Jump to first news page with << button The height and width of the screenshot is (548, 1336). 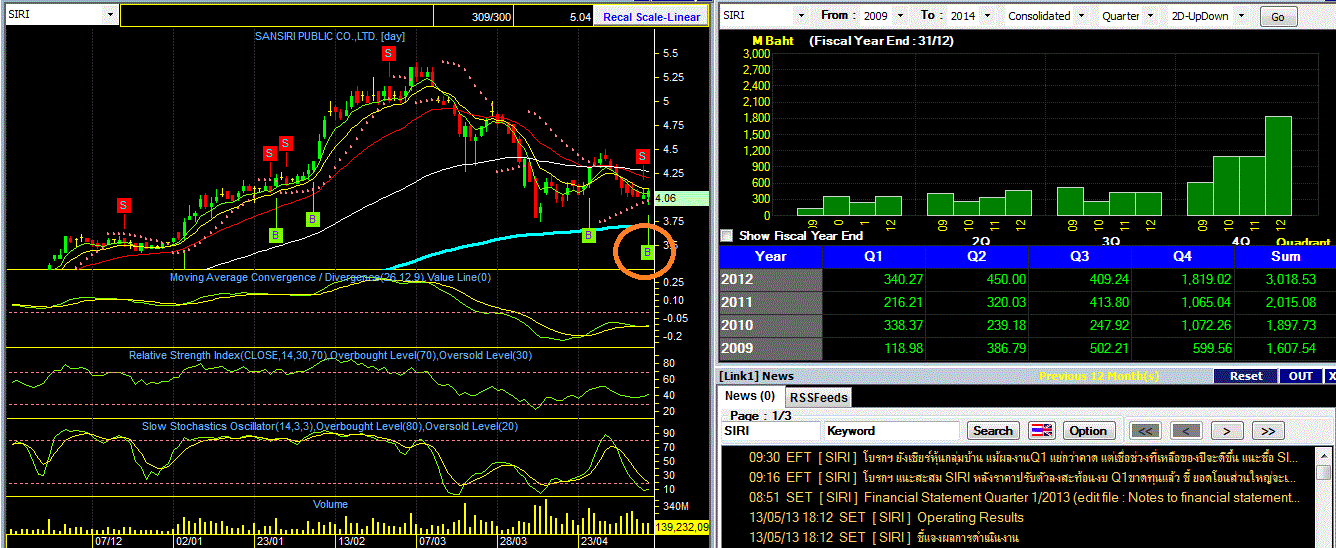[1146, 431]
